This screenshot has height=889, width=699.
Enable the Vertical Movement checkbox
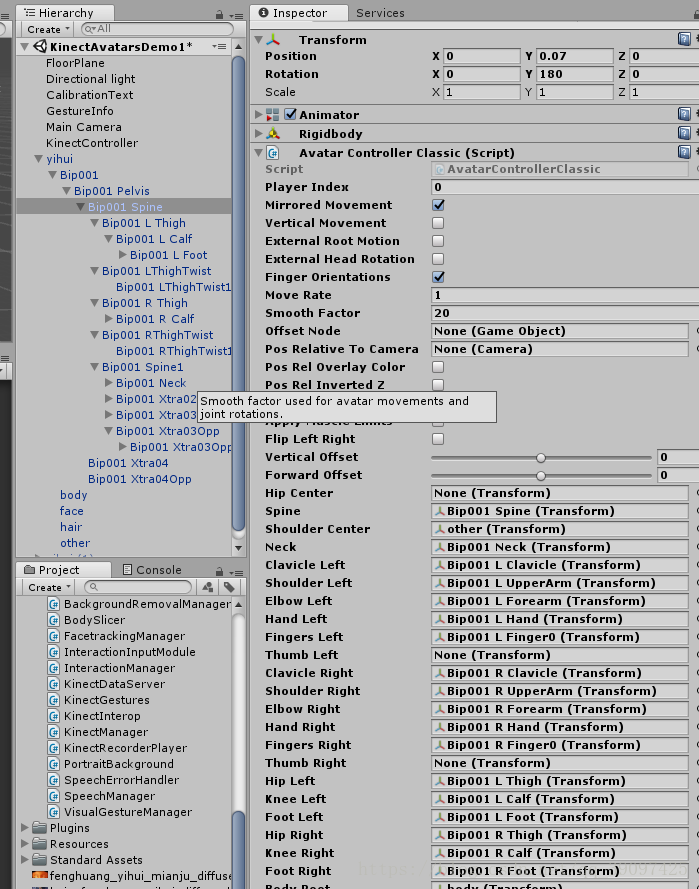tap(438, 223)
